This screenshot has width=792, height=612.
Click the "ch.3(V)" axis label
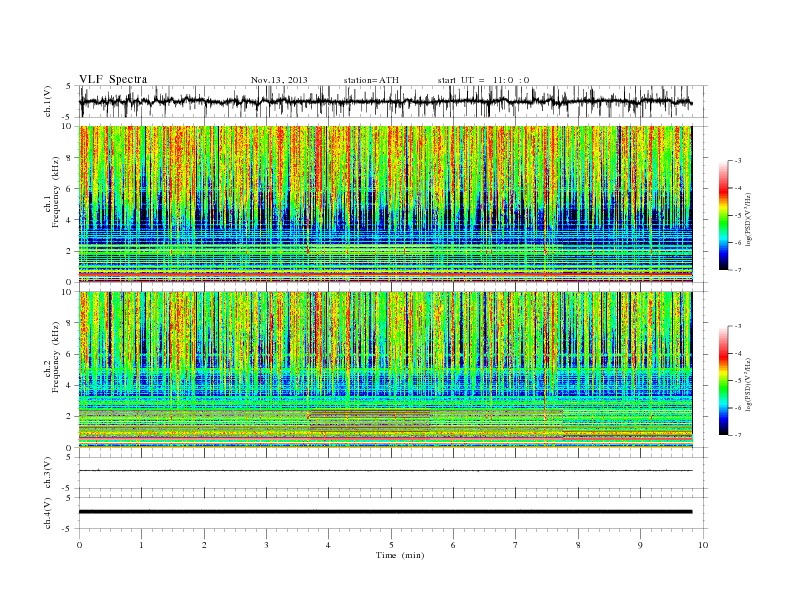pyautogui.click(x=48, y=473)
